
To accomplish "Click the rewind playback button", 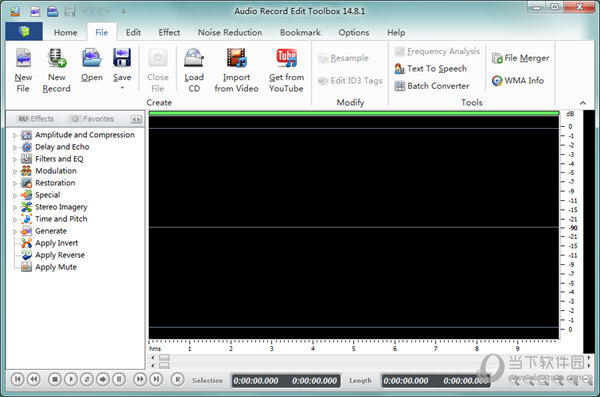I will (34, 379).
